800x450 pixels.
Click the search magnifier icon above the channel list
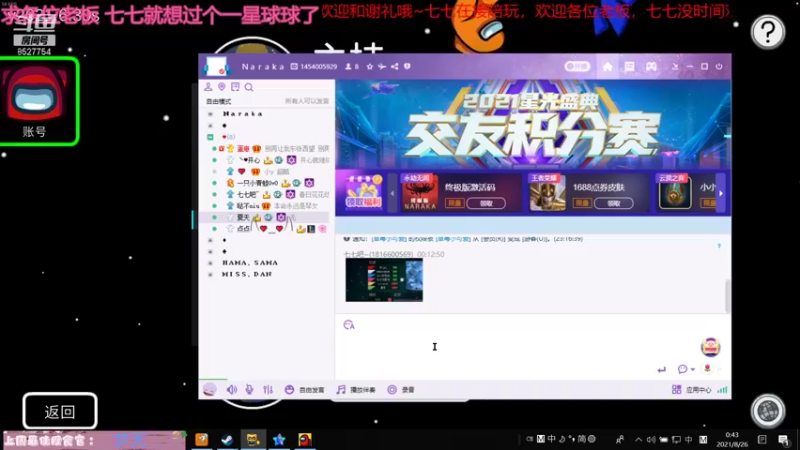point(249,87)
